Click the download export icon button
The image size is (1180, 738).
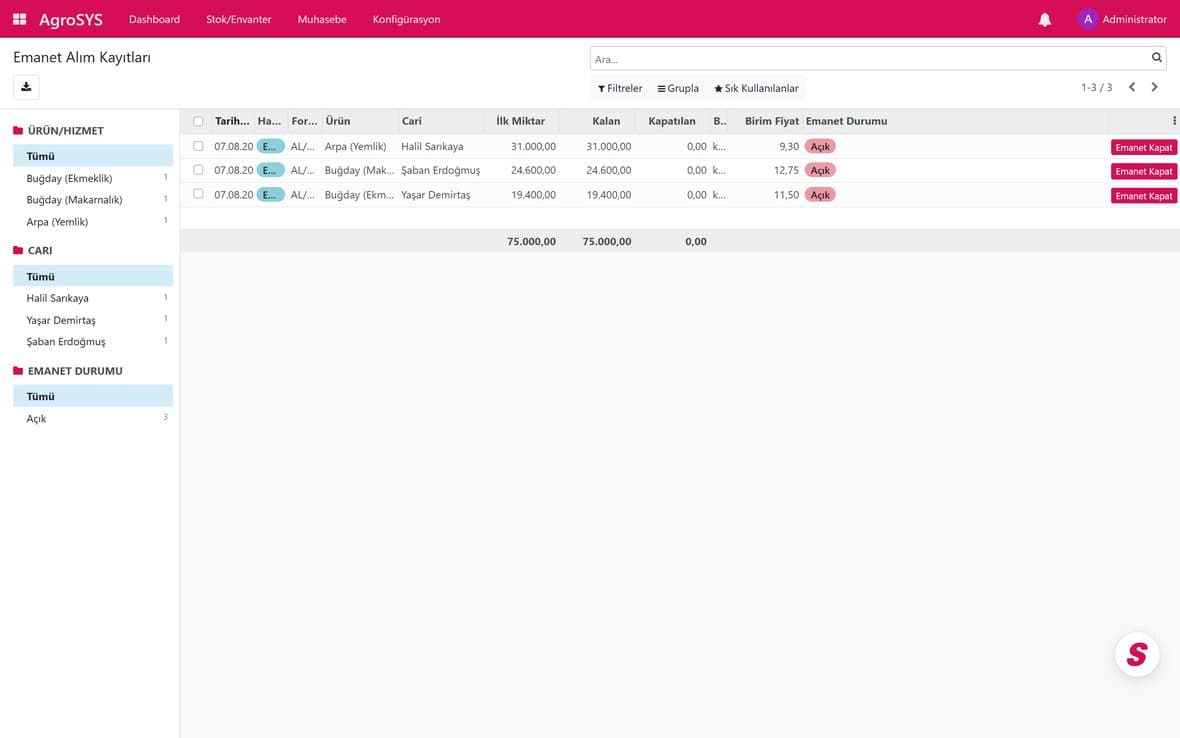(26, 87)
